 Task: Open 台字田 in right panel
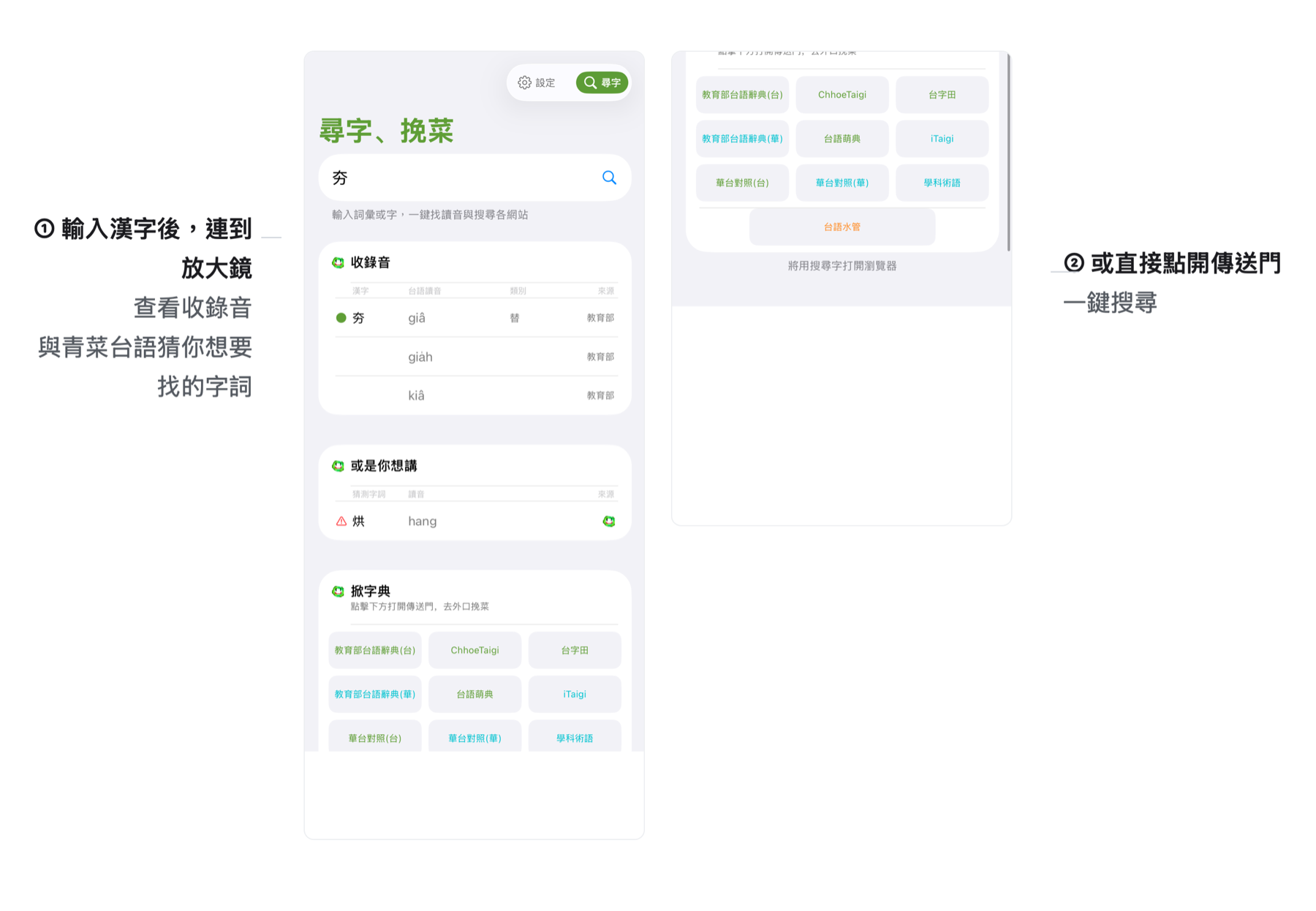(x=942, y=94)
